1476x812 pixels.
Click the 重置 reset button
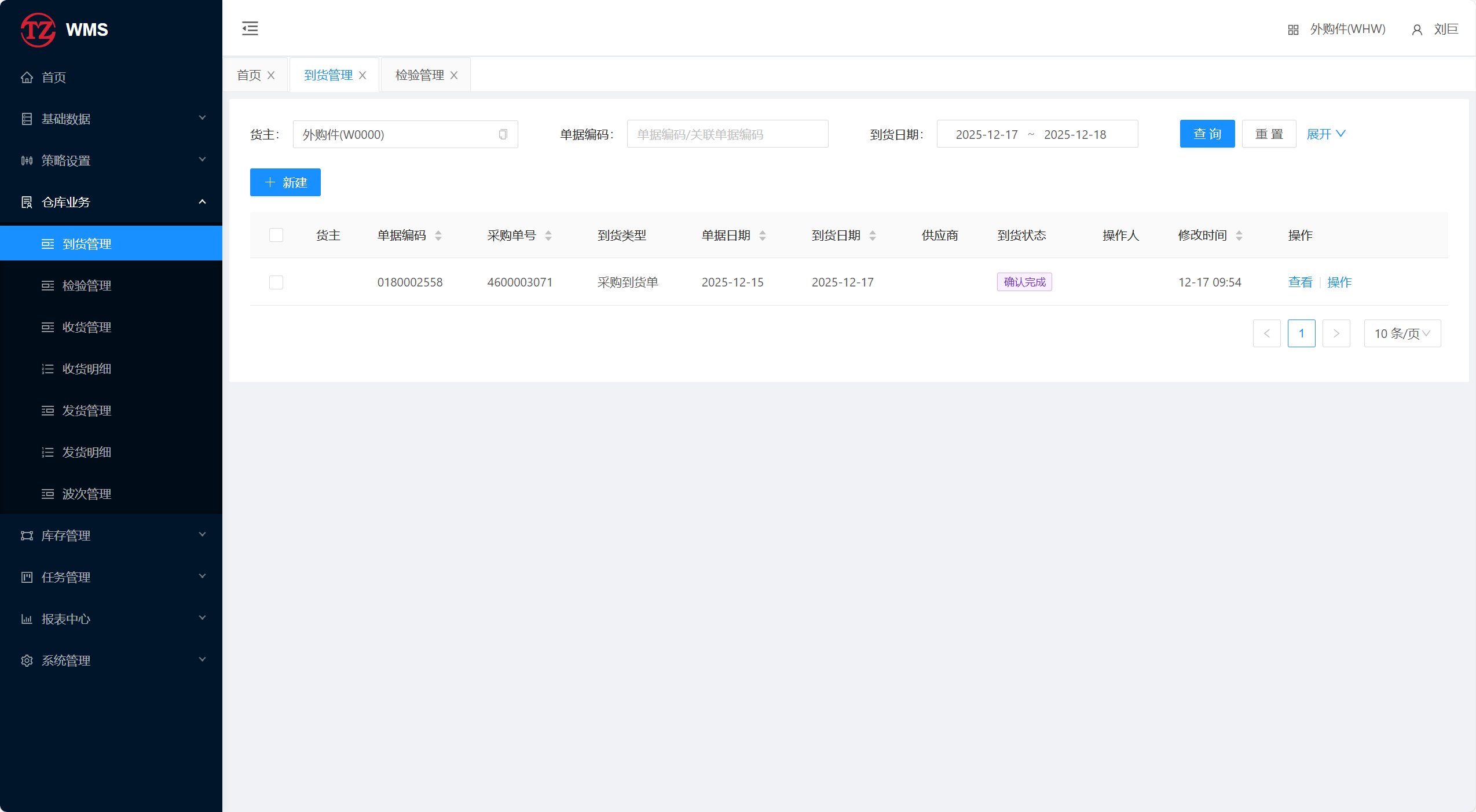pyautogui.click(x=1269, y=134)
